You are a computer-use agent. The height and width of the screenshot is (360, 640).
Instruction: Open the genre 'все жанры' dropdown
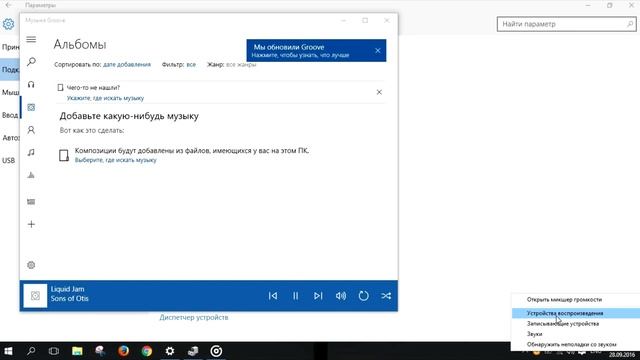point(241,64)
